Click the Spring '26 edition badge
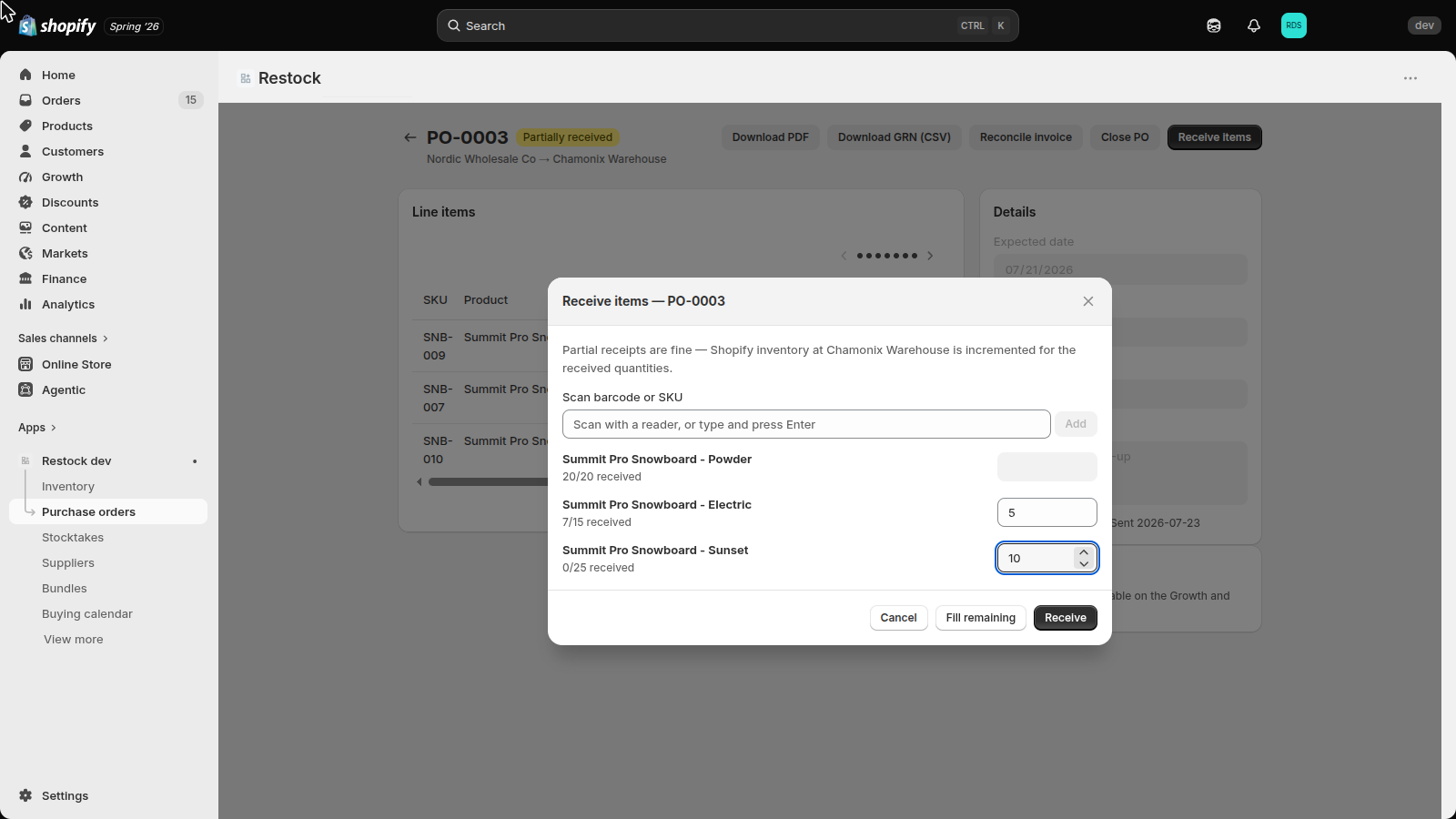This screenshot has width=1456, height=819. click(x=135, y=26)
